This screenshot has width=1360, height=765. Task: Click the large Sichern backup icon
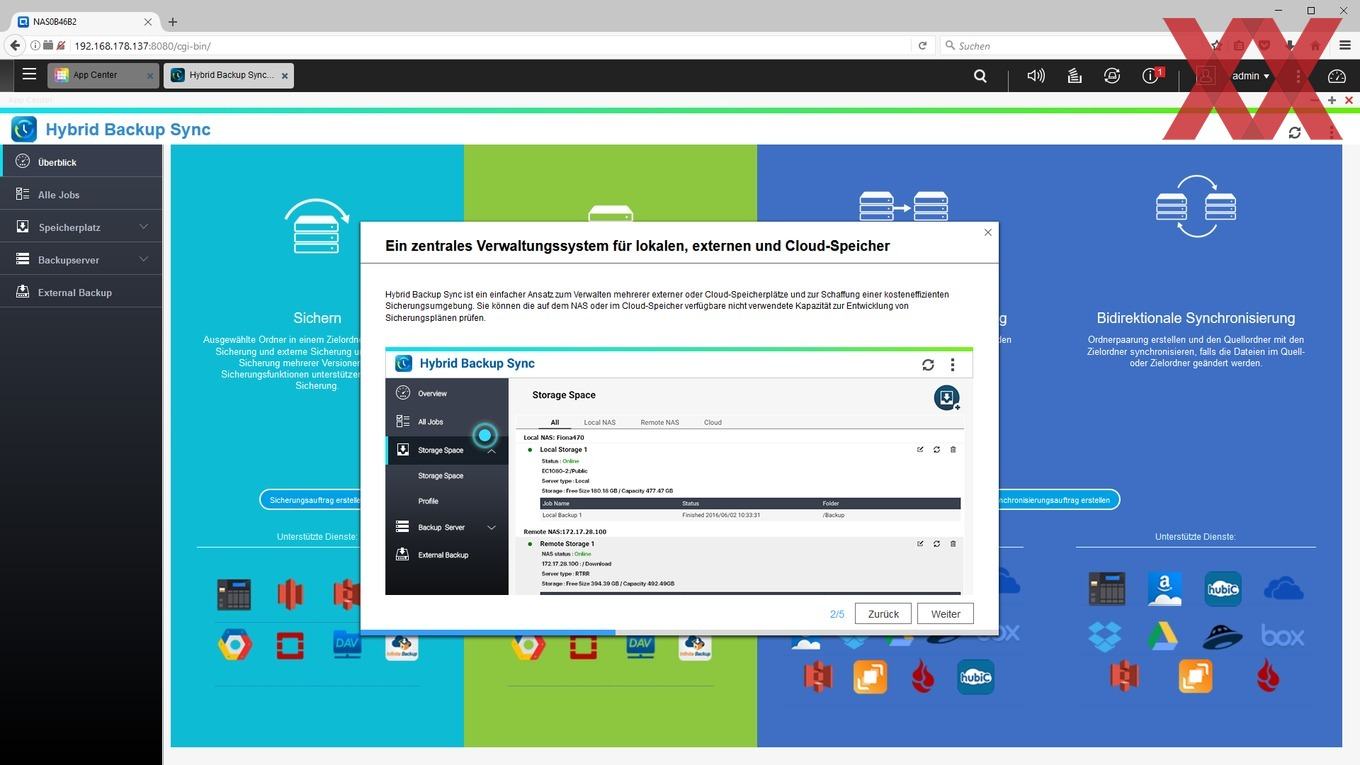point(317,226)
